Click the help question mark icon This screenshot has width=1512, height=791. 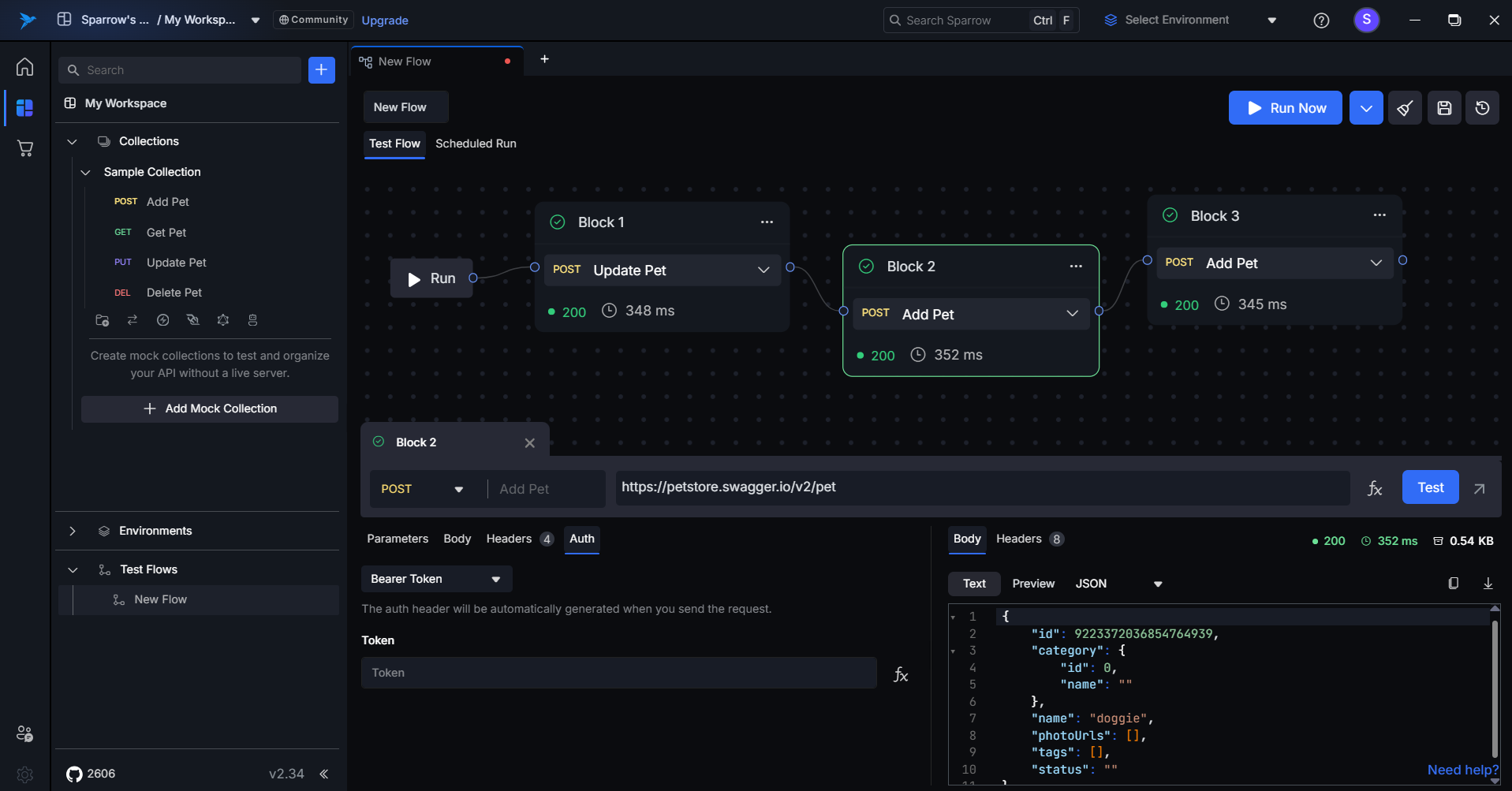(1321, 21)
